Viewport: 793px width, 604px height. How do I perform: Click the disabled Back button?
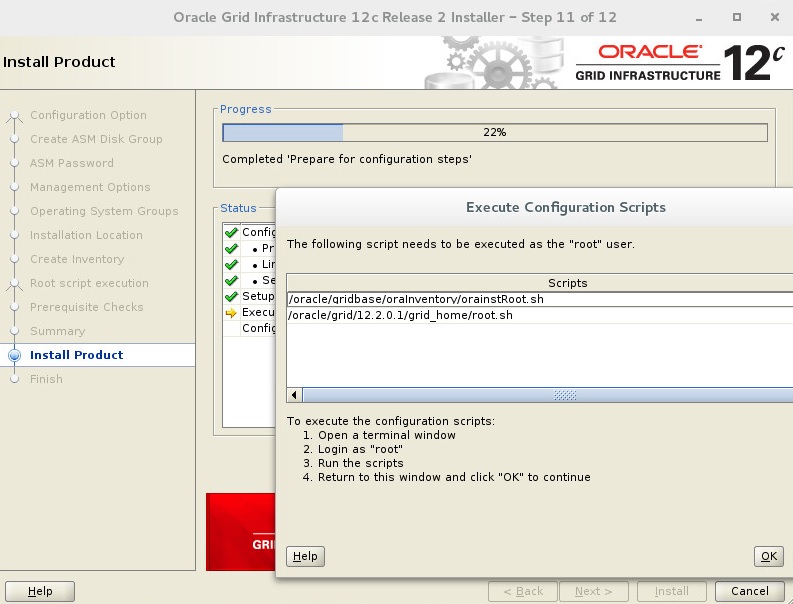[523, 591]
